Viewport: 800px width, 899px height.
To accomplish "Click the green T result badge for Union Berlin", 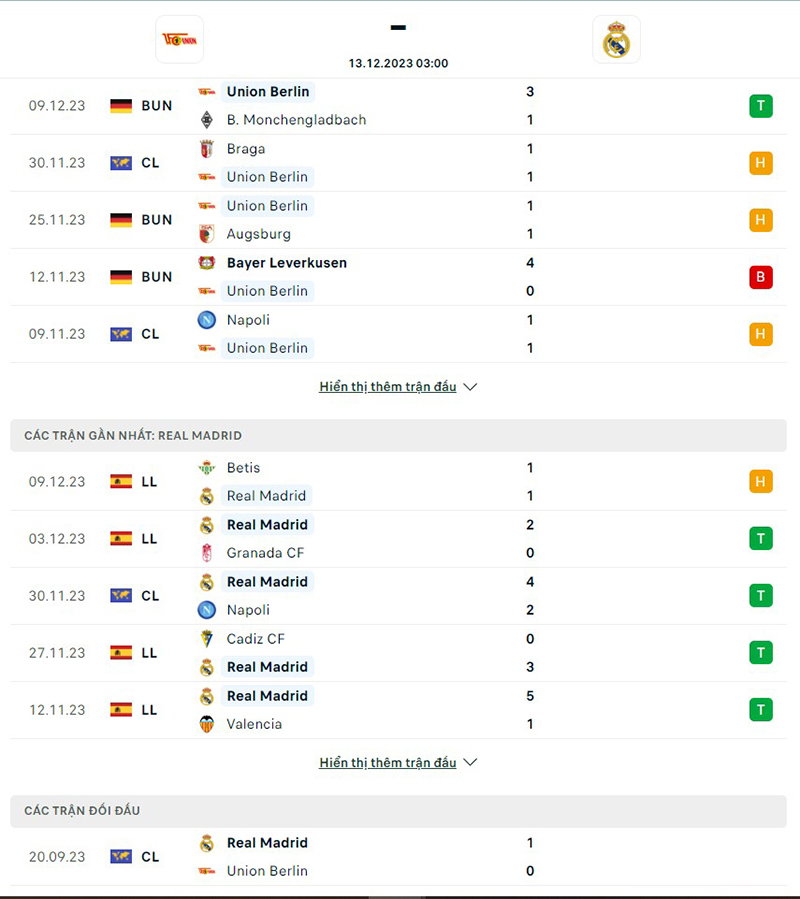I will pos(761,105).
